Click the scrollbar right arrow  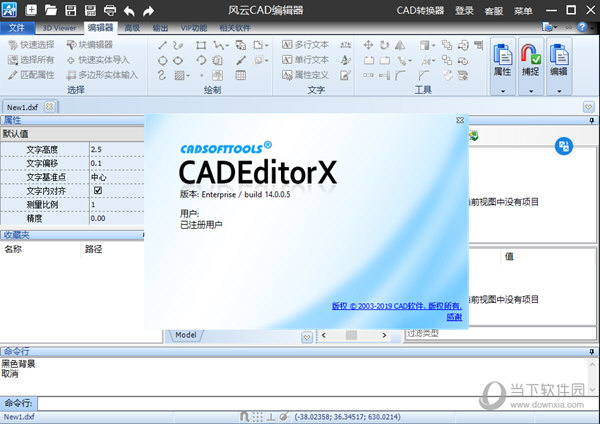tap(384, 335)
